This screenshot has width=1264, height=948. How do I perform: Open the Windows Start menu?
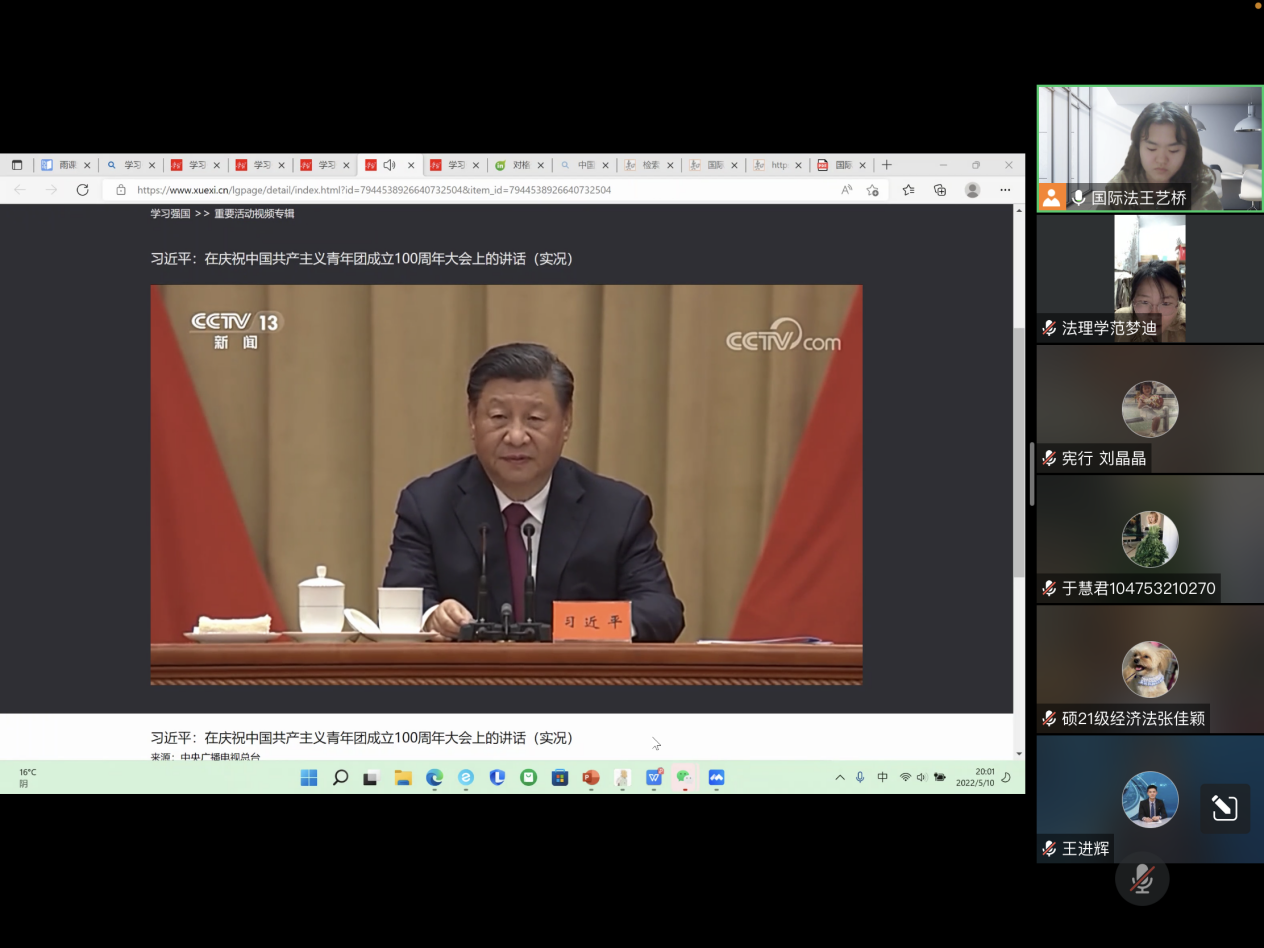pyautogui.click(x=310, y=777)
